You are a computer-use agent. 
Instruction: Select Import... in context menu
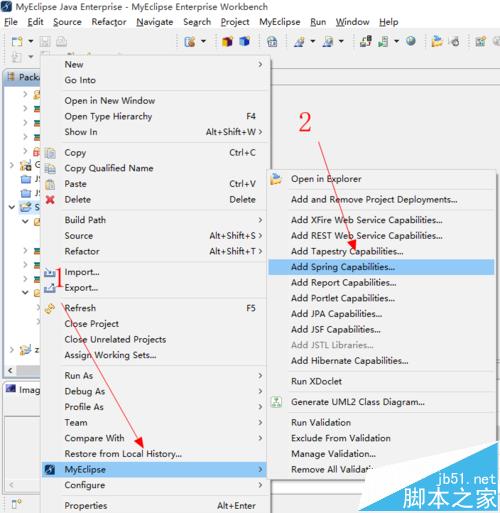click(x=154, y=272)
